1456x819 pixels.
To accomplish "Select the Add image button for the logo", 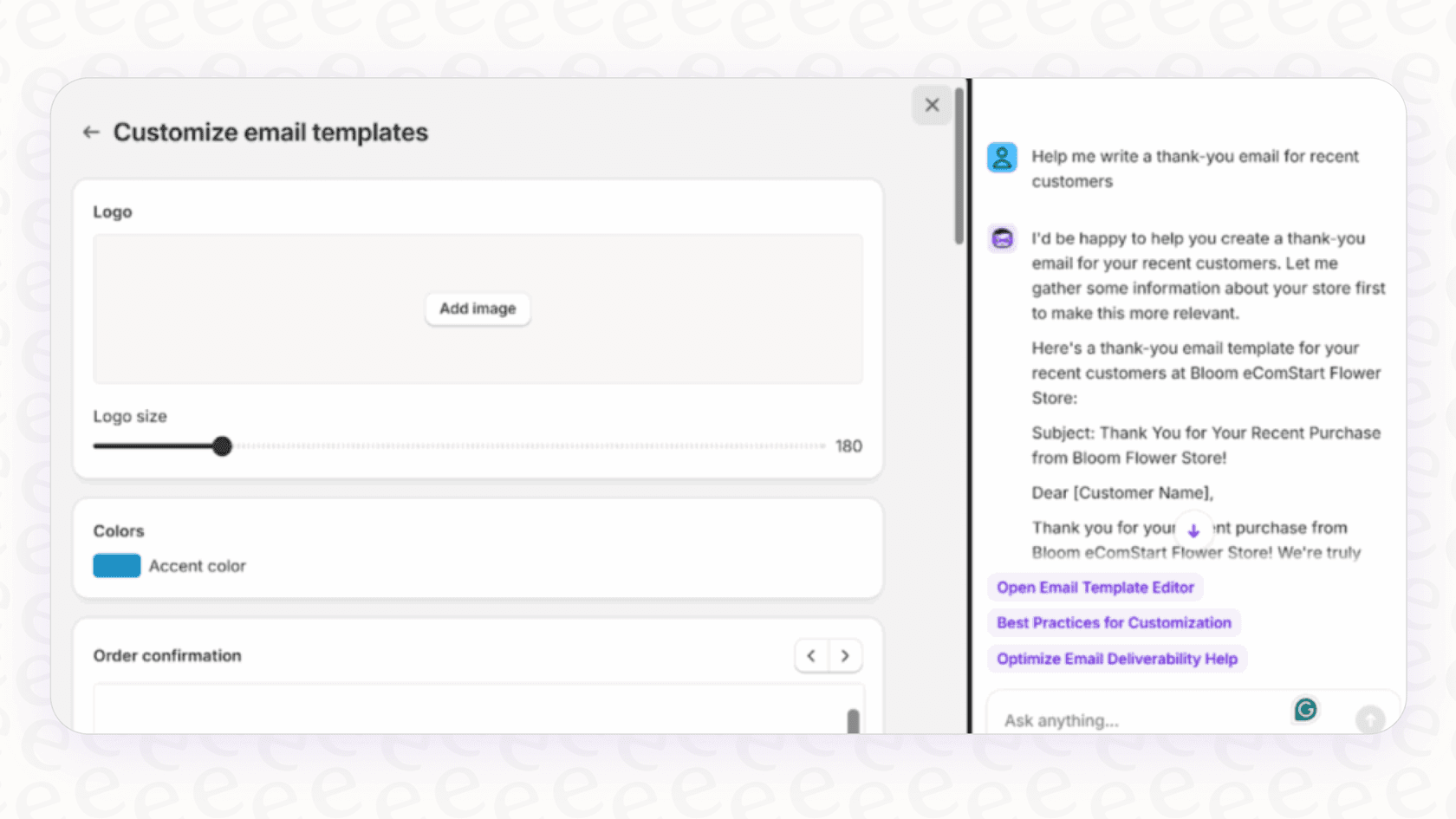I will point(478,309).
